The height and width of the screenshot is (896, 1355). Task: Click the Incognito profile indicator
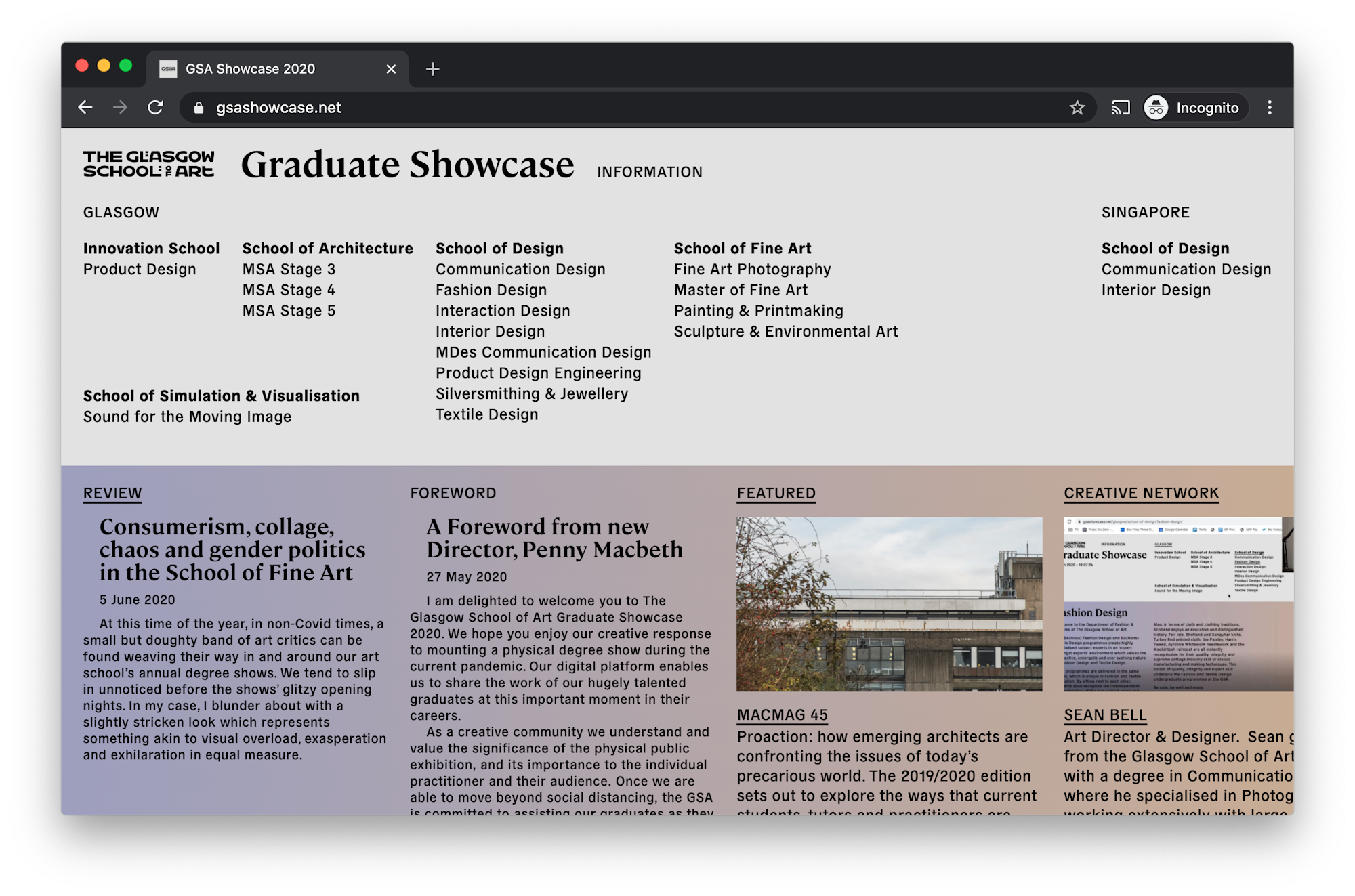click(x=1194, y=108)
